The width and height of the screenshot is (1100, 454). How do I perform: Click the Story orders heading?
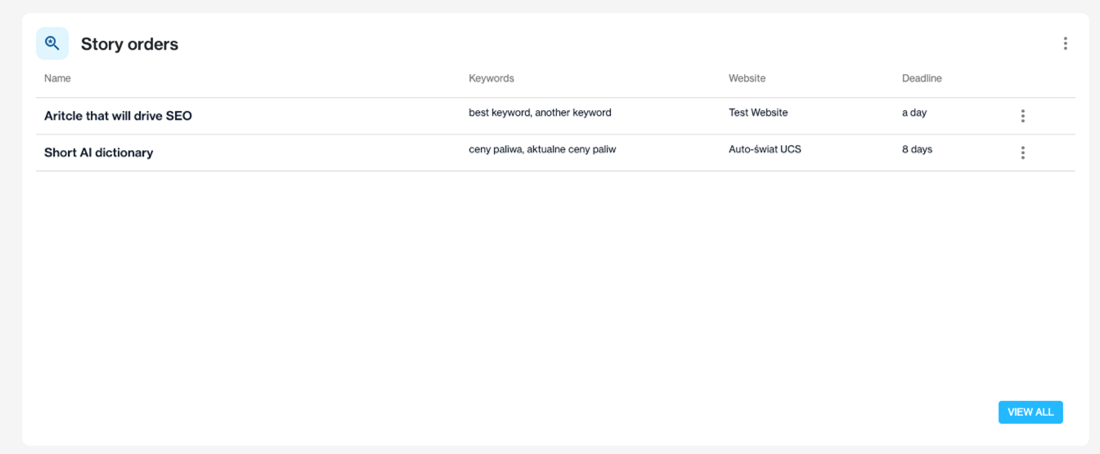[129, 44]
